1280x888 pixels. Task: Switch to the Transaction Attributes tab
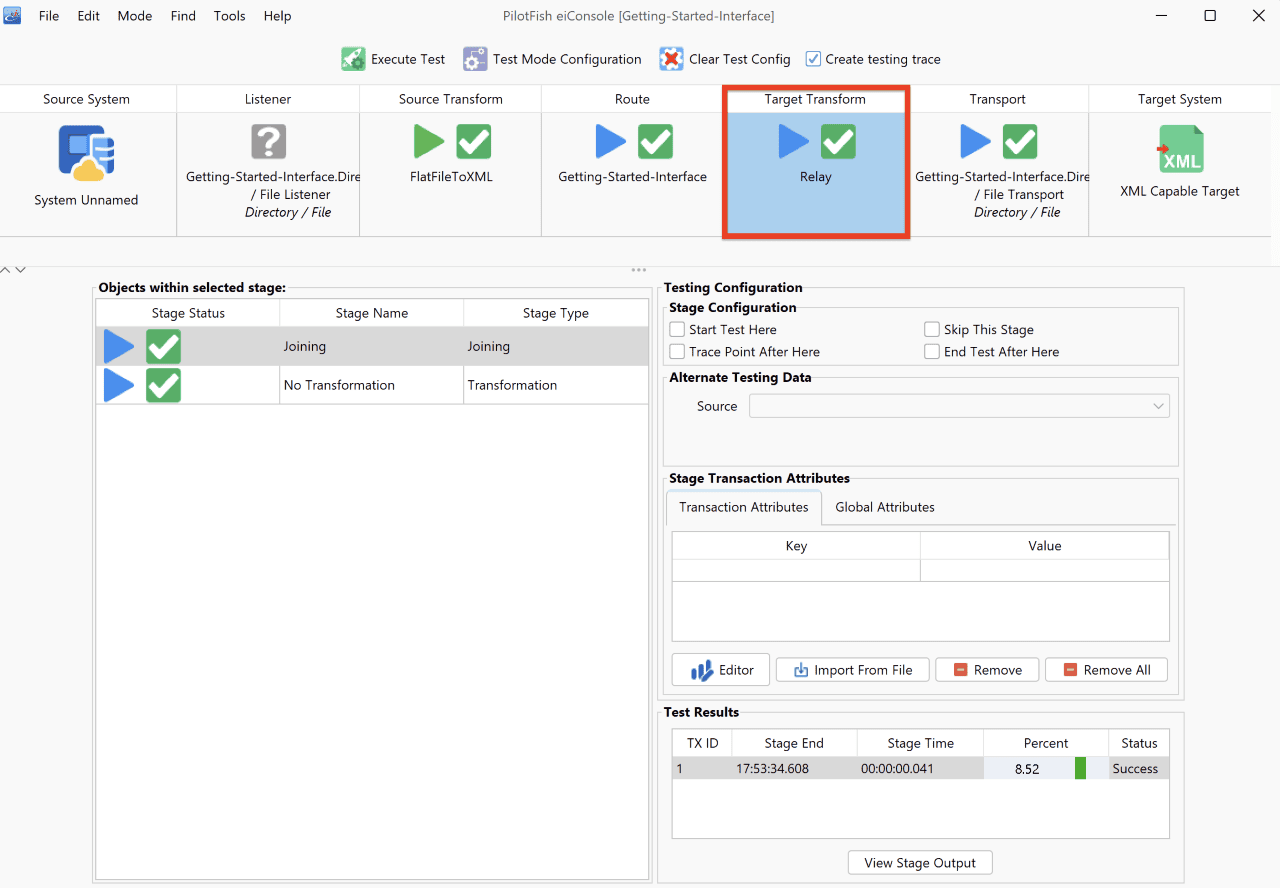point(744,507)
